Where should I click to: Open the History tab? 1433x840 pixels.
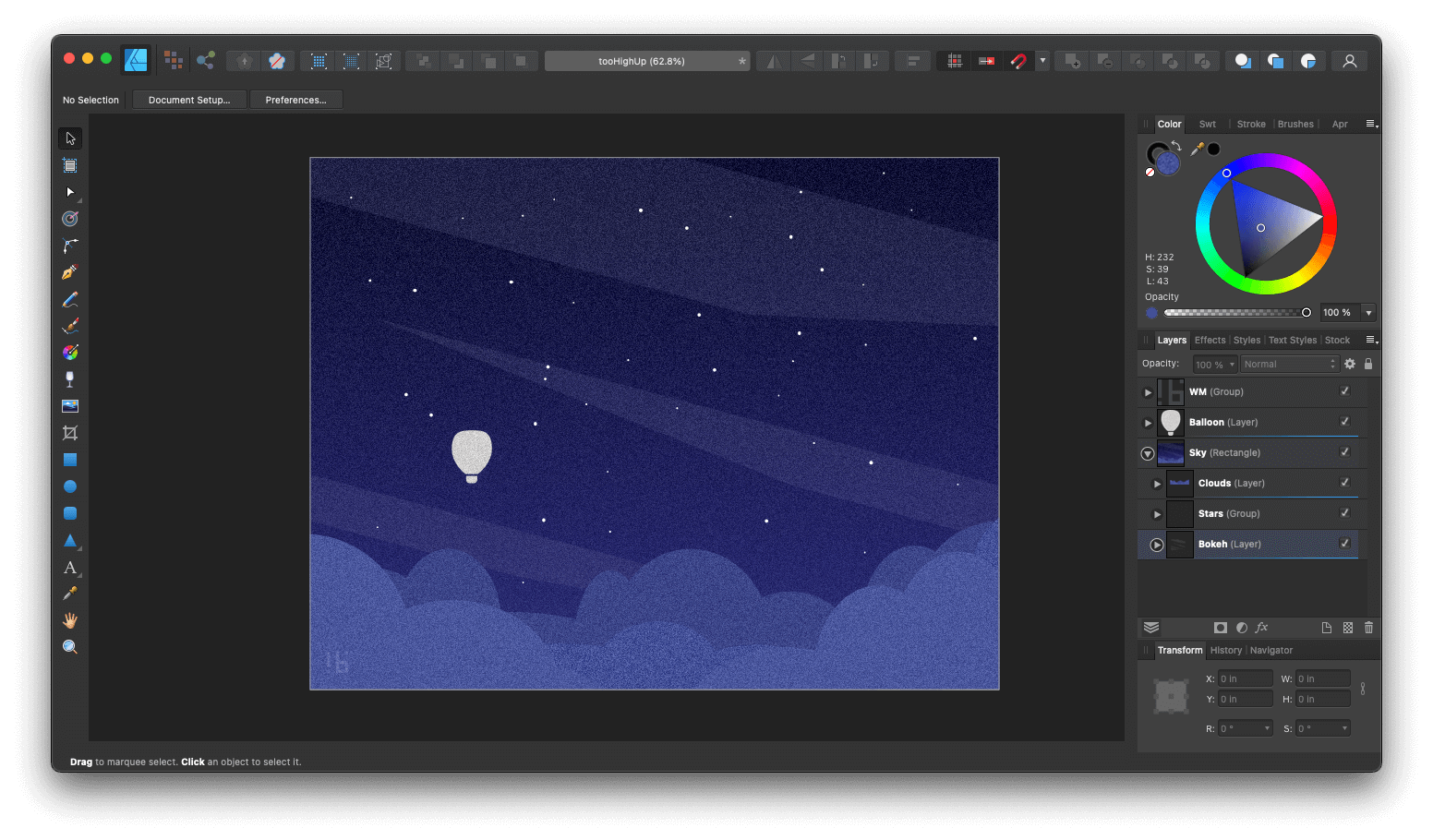(x=1225, y=650)
